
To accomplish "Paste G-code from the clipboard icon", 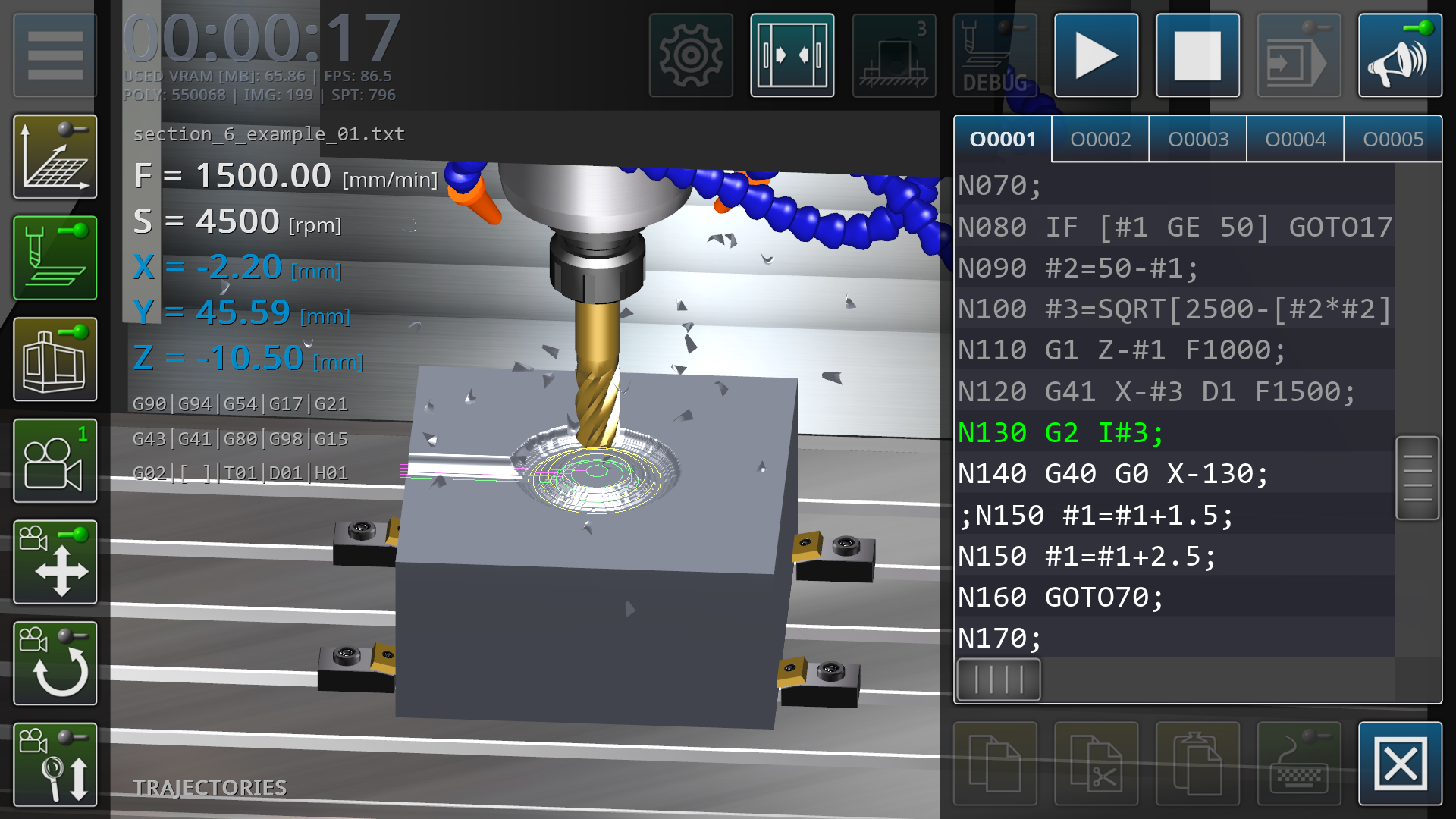I will point(1197,764).
